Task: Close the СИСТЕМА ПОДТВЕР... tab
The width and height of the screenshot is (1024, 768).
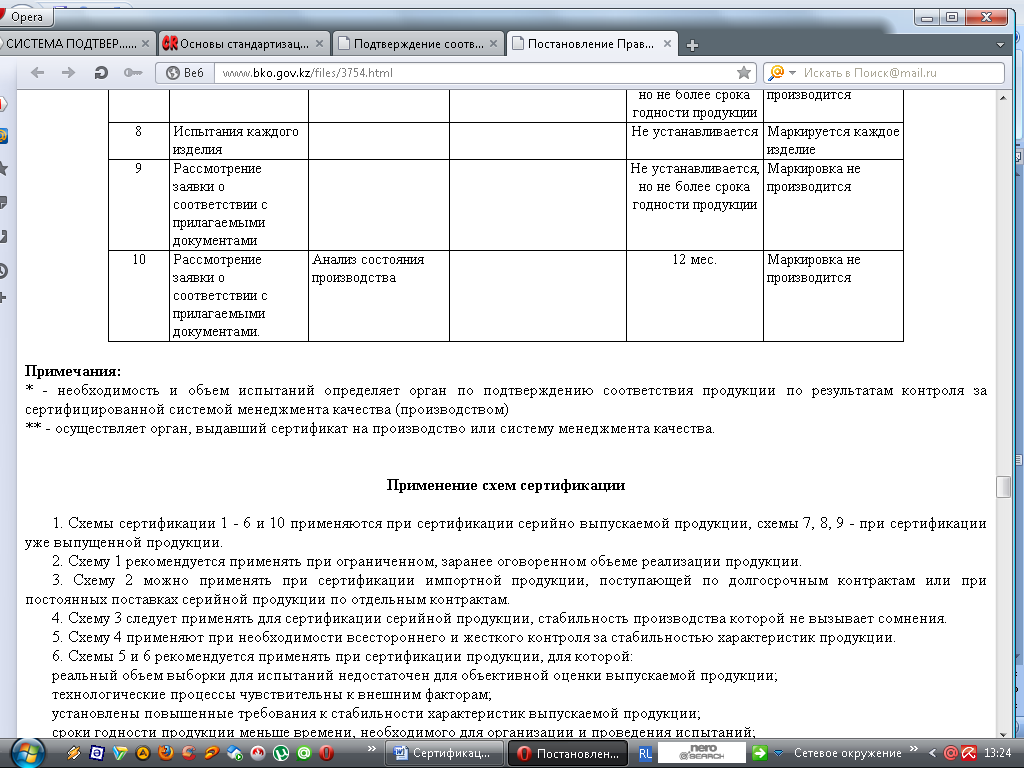Action: (x=145, y=44)
